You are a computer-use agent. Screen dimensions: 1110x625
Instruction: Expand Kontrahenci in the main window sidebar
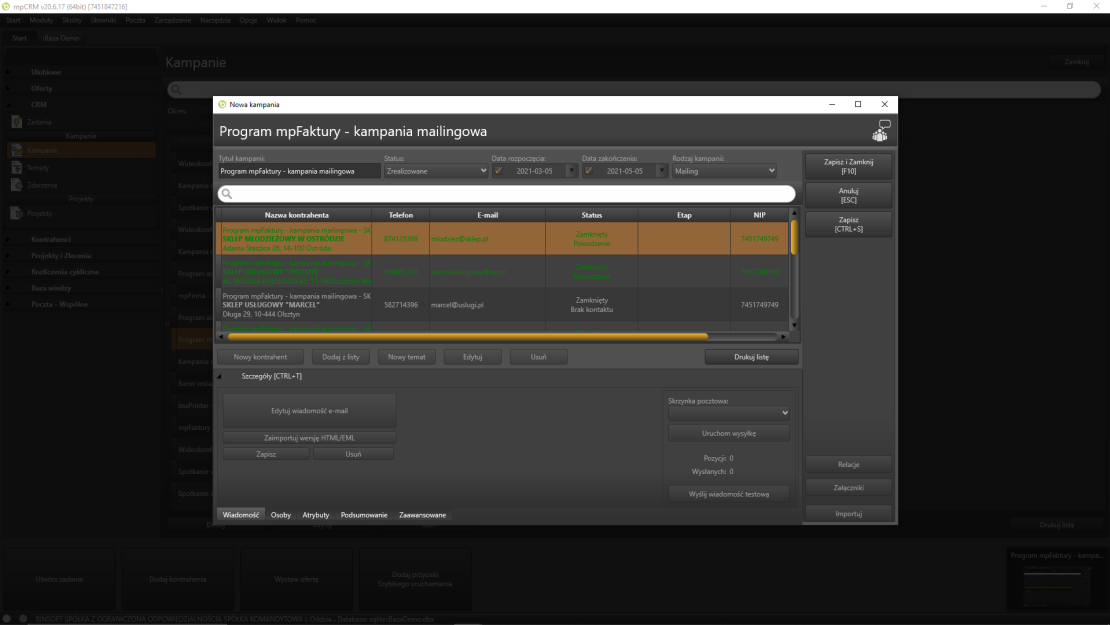pyautogui.click(x=8, y=239)
